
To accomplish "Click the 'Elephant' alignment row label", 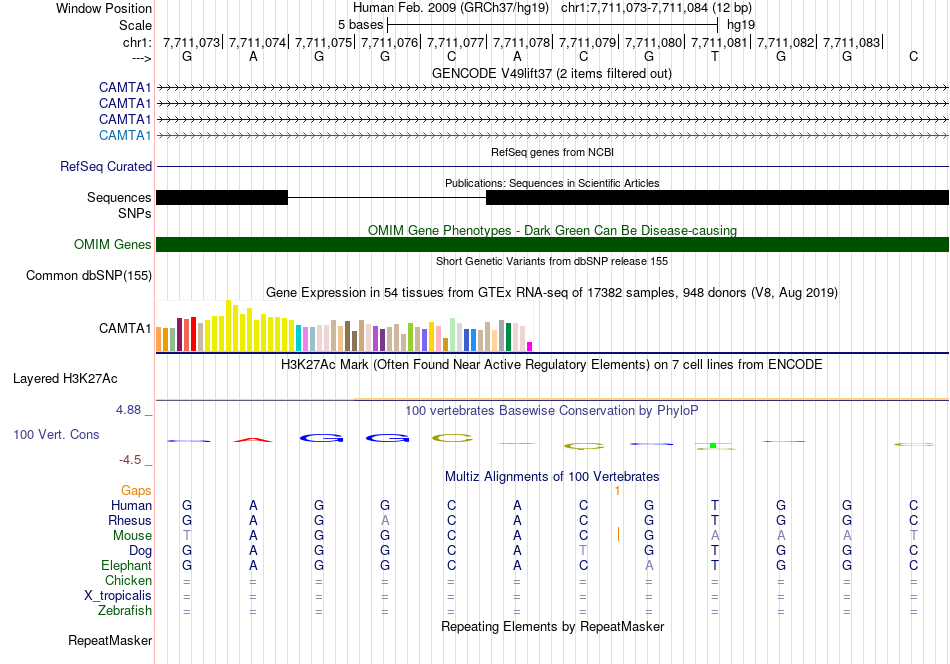I will click(126, 565).
